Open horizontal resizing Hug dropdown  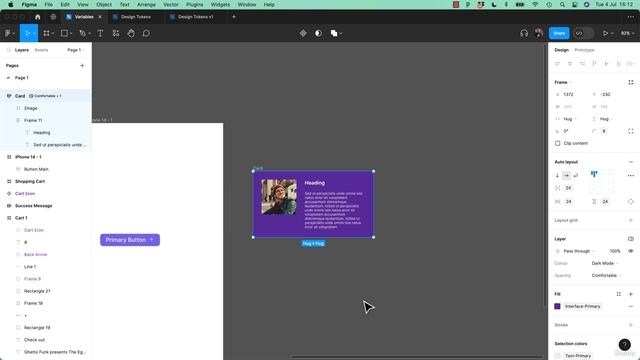pos(569,119)
